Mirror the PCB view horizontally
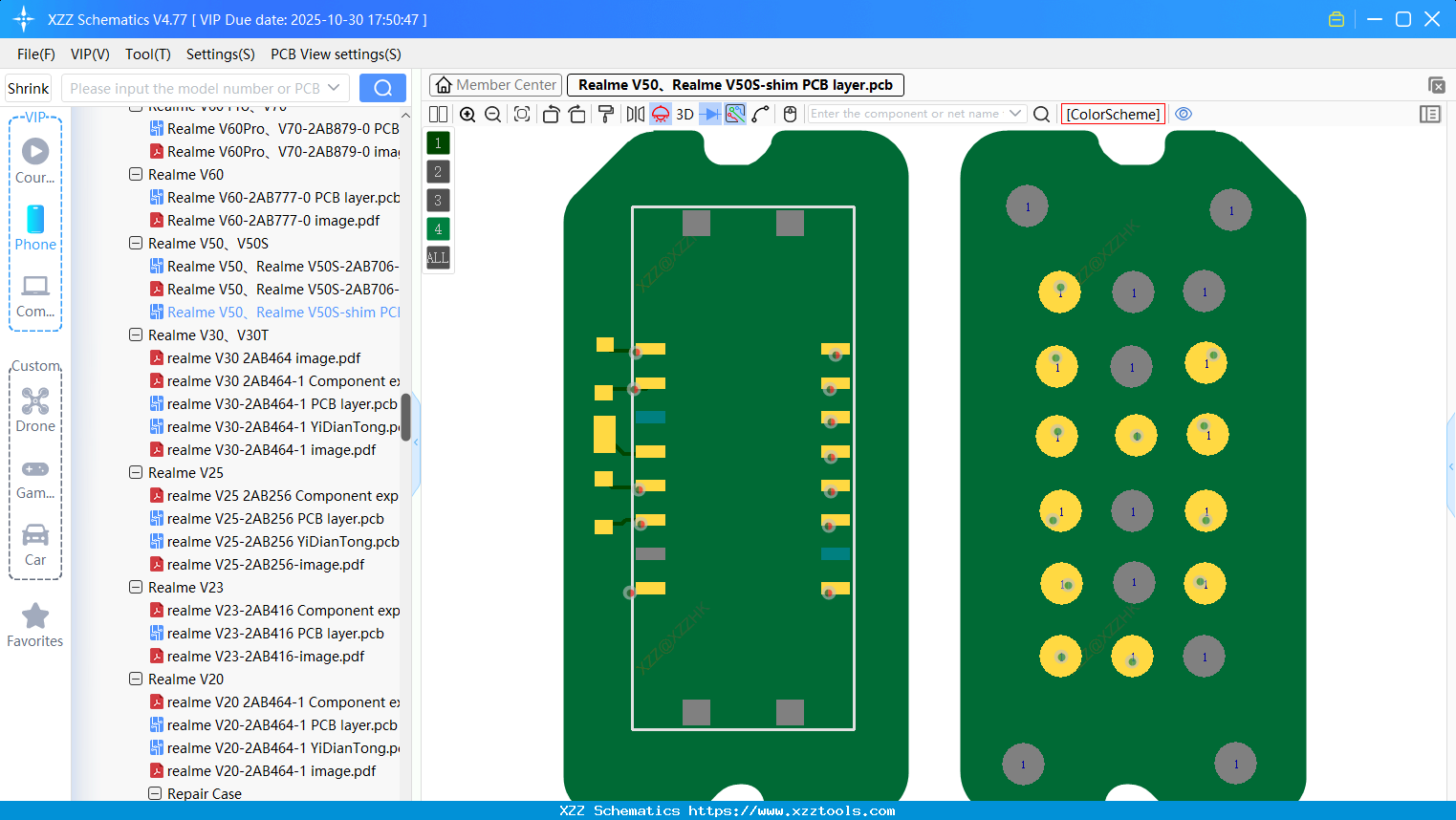This screenshot has width=1456, height=820. 636,115
